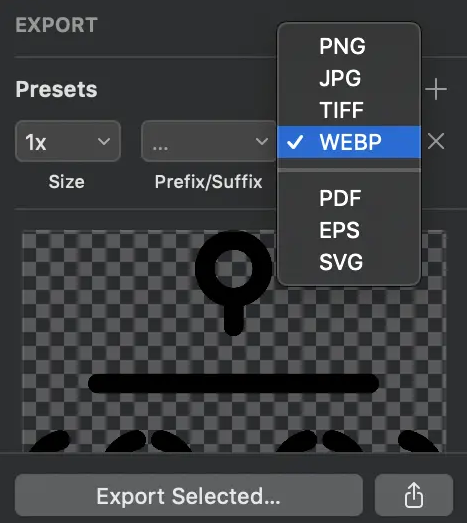Click the ring shape in the preview

[x=234, y=269]
